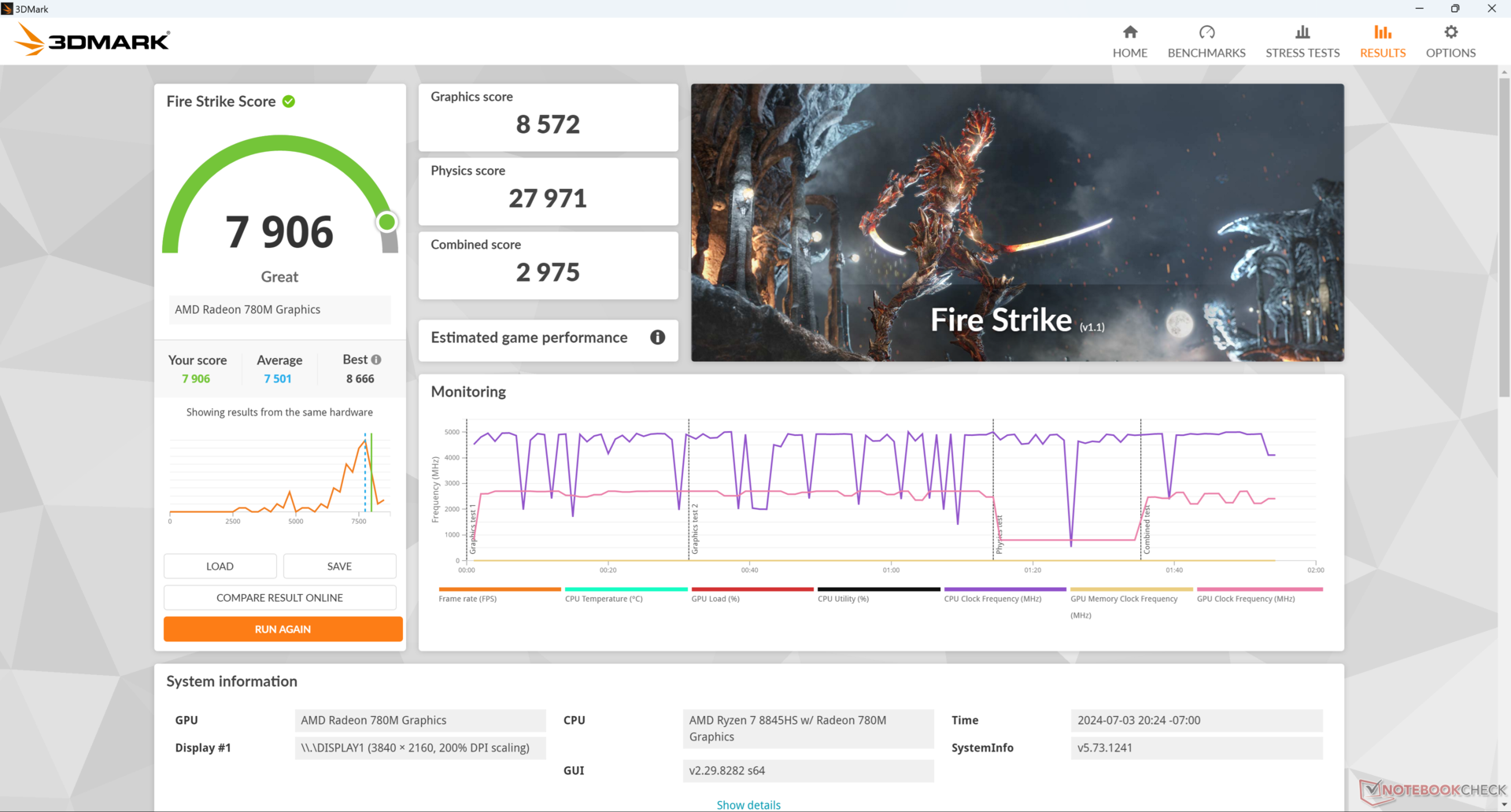Open the Stress Tests tab
Viewport: 1511px width, 812px height.
tap(1302, 42)
